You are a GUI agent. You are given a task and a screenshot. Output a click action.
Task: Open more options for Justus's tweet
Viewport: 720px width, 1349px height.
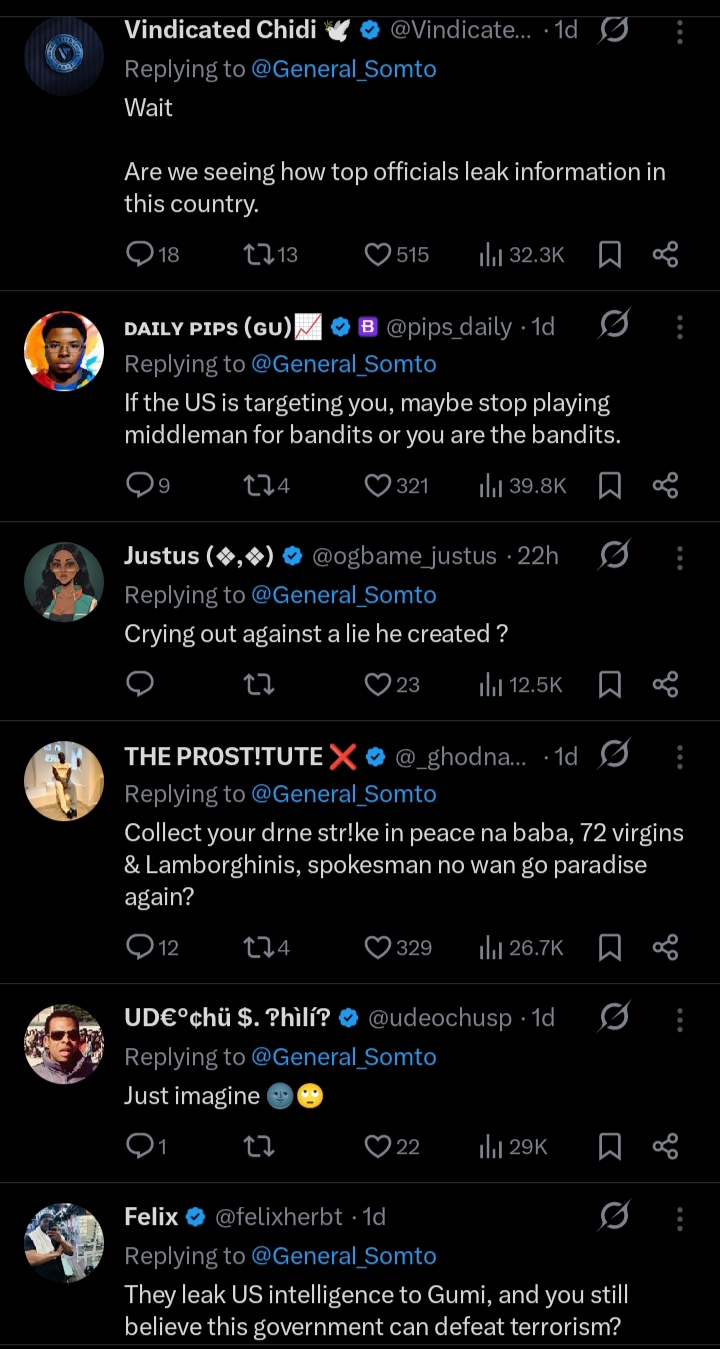coord(680,557)
